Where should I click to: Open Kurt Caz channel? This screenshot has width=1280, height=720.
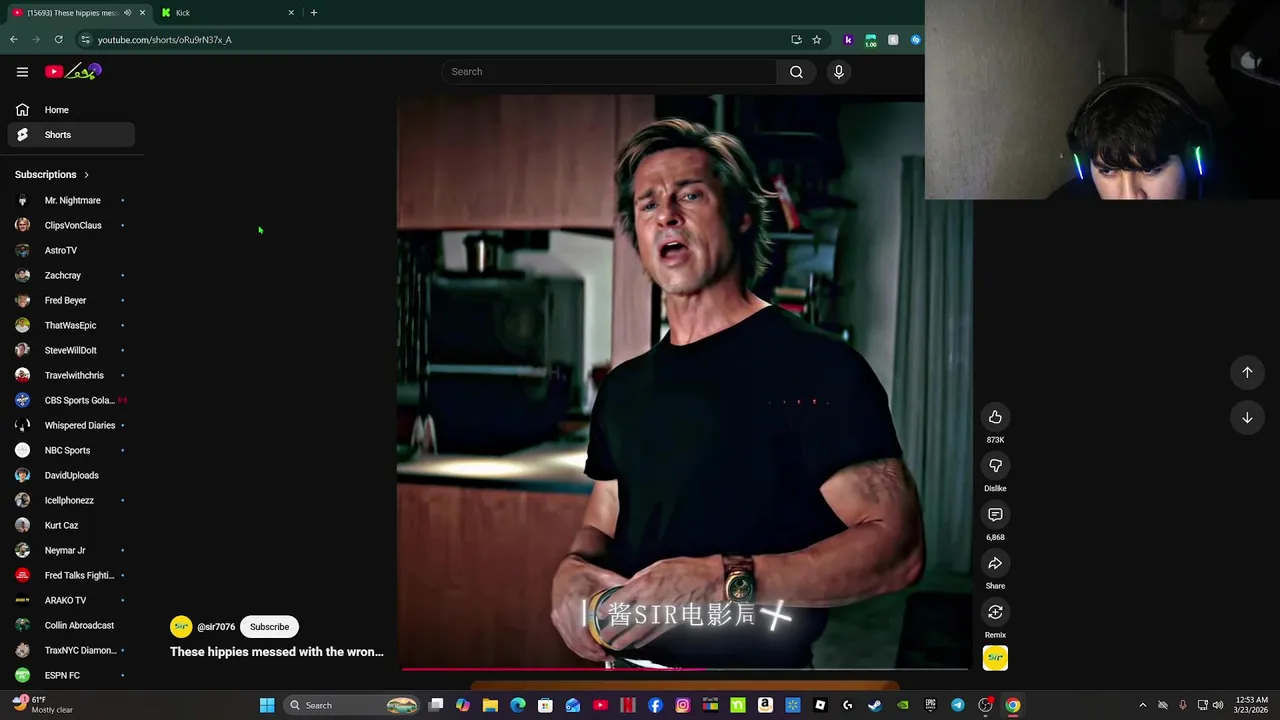click(x=71, y=525)
